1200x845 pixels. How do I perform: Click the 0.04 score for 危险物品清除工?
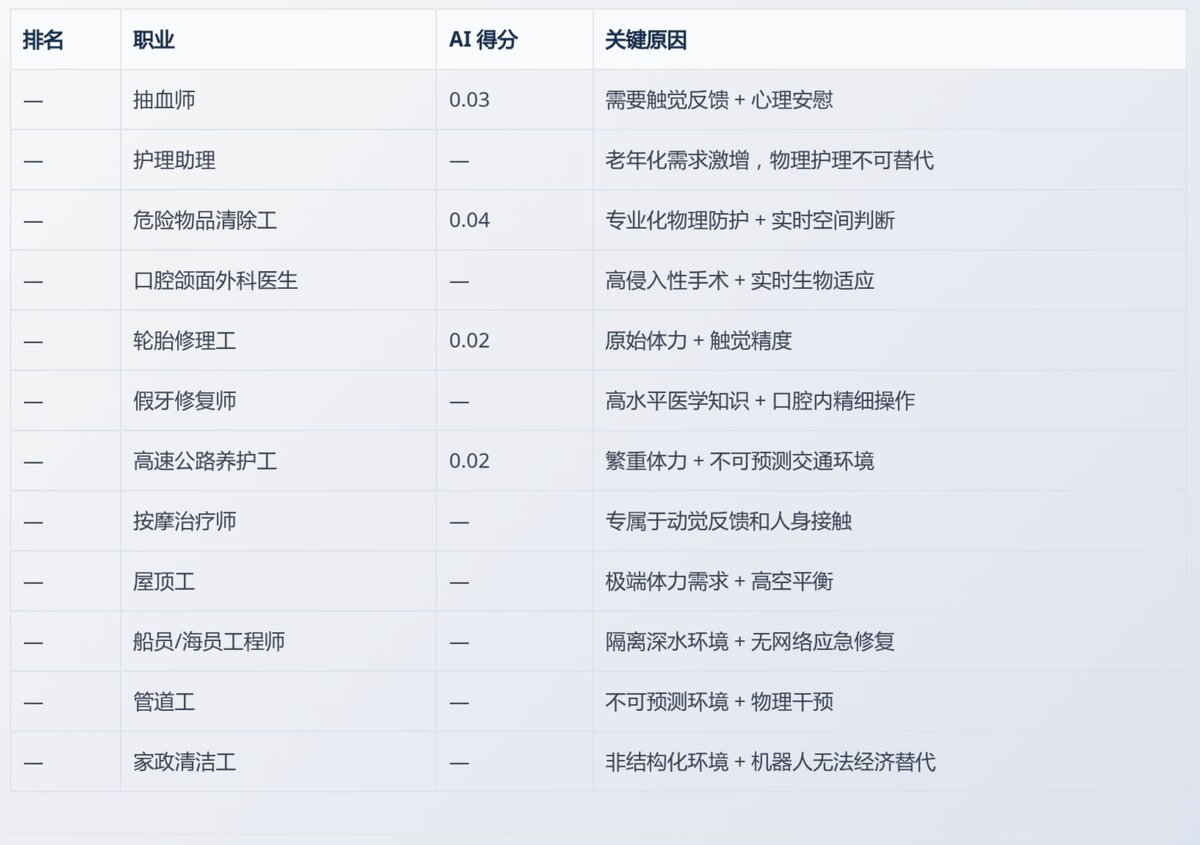[469, 220]
